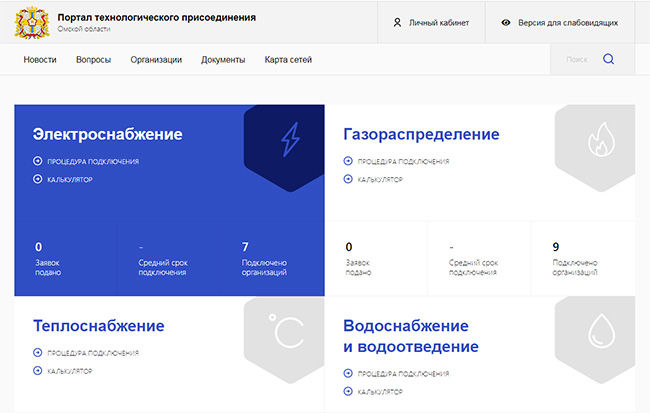Click the user icon for Личный кабинет
Viewport: 650px width, 413px height.
397,22
